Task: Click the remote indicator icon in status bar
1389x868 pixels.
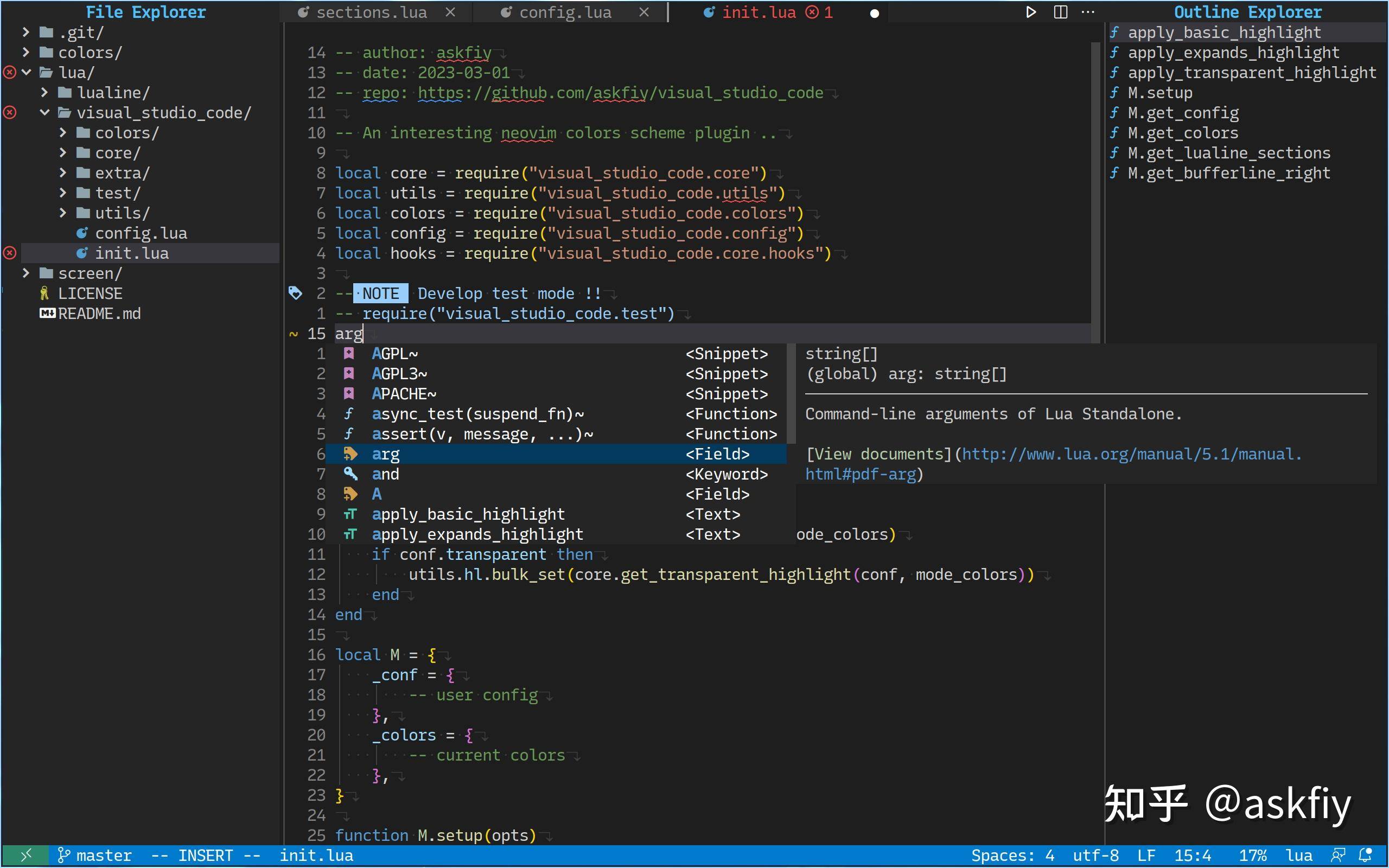Action: [26, 856]
